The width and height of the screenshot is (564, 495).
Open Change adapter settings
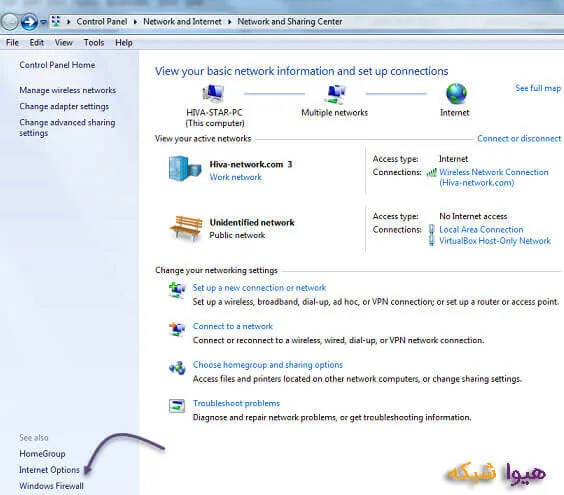[64, 106]
